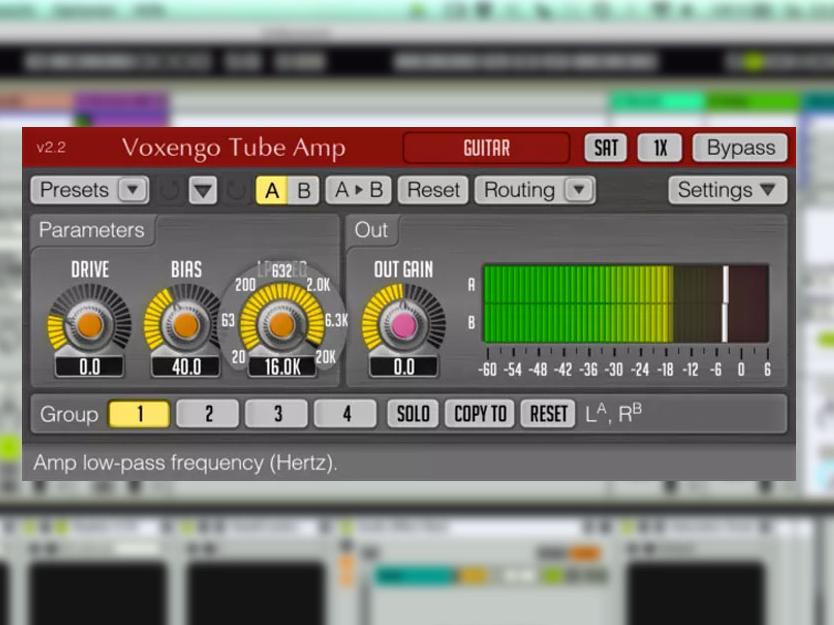Viewport: 834px width, 625px height.
Task: Copy state A to B
Action: pyautogui.click(x=358, y=190)
